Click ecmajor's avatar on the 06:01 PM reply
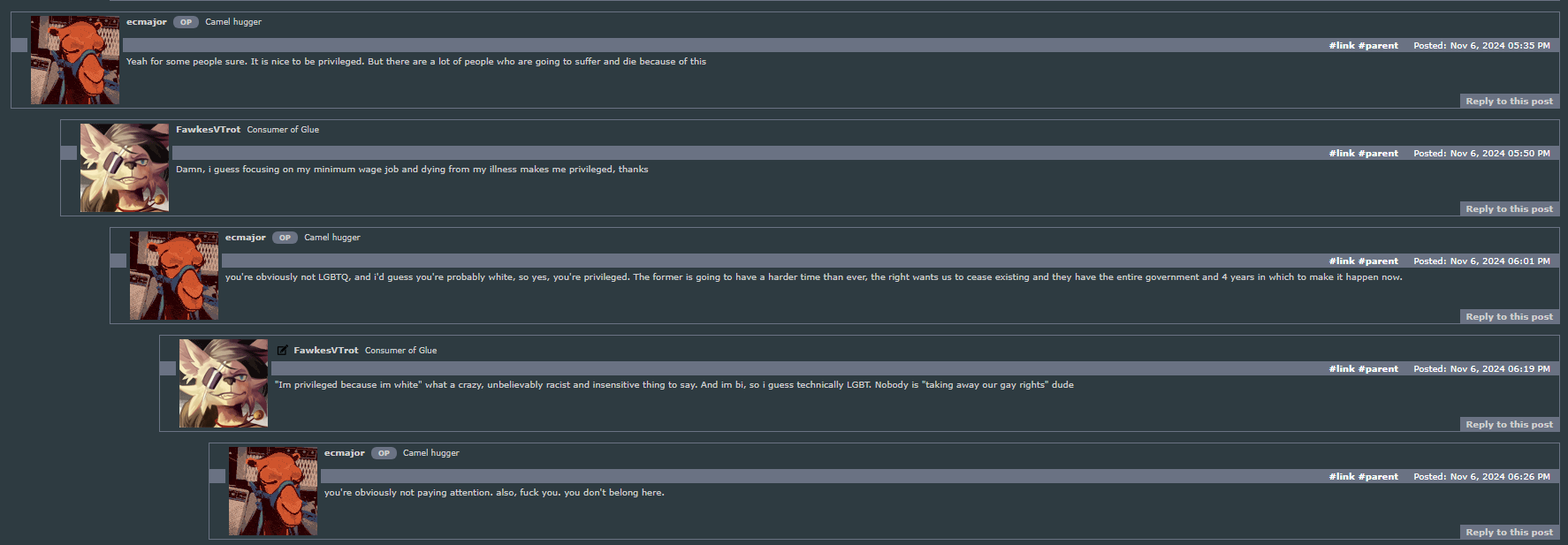 point(173,274)
